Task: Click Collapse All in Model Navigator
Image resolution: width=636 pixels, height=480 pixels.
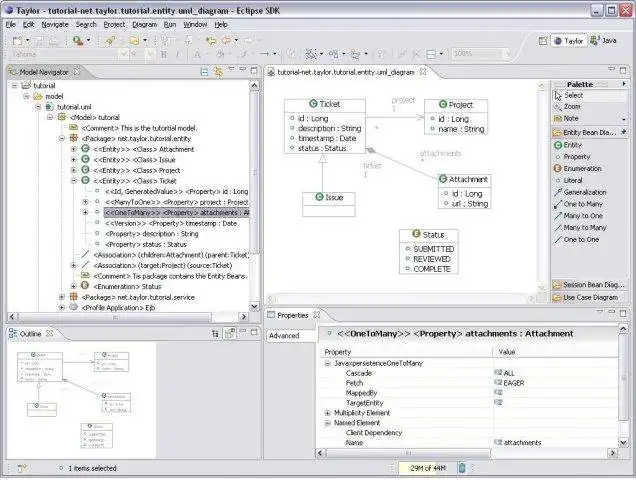Action: point(204,72)
